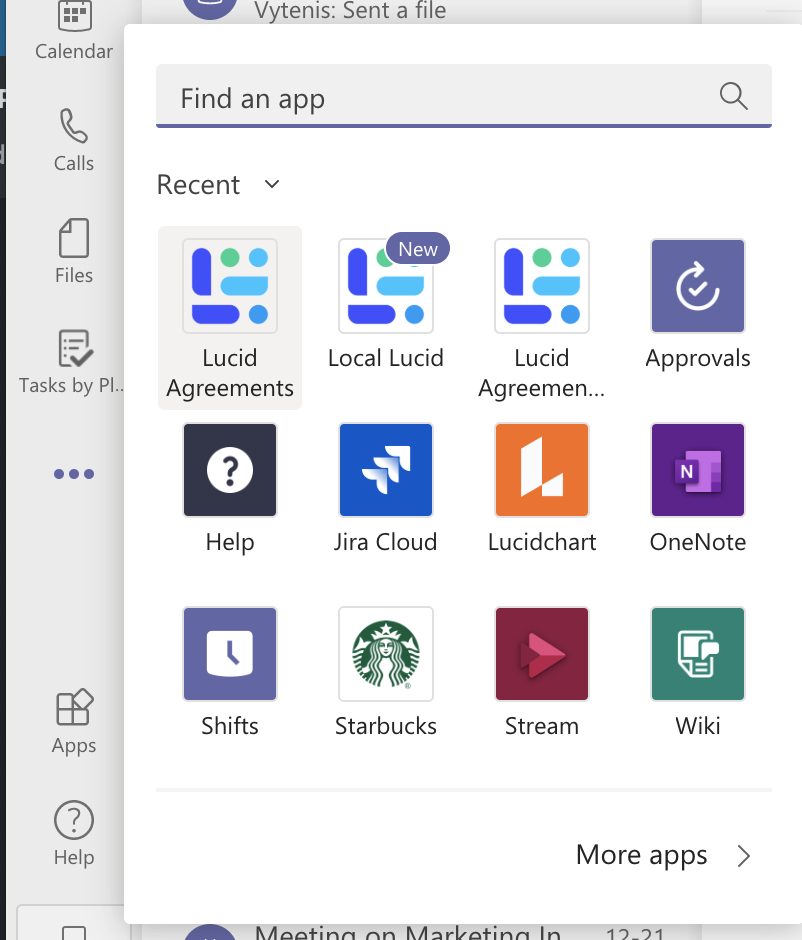Open the Apps store in the sidebar
This screenshot has width=802, height=940.
pyautogui.click(x=74, y=722)
